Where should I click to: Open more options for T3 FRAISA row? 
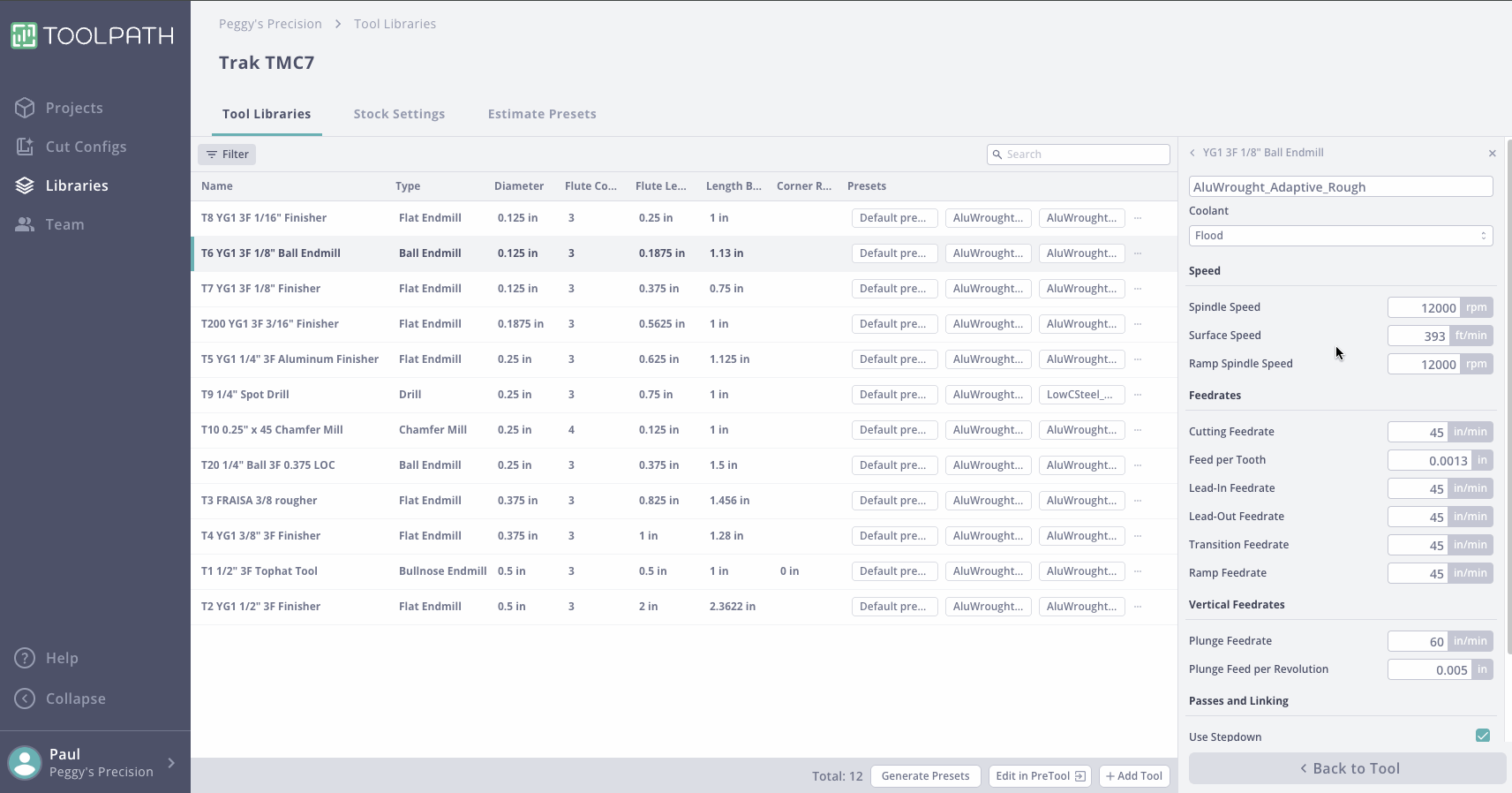[x=1138, y=501]
